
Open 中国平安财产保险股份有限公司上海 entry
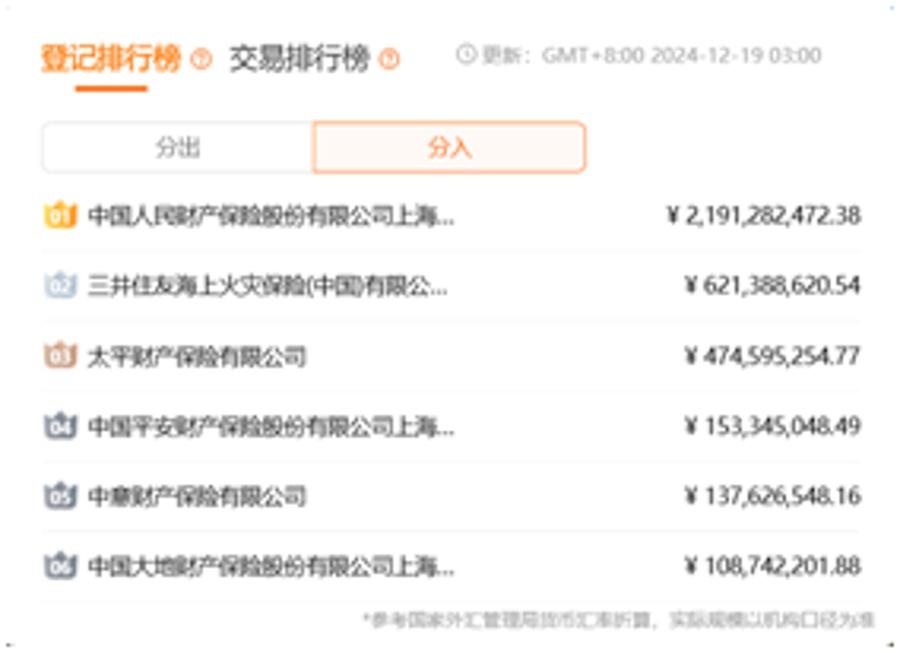pyautogui.click(x=271, y=426)
